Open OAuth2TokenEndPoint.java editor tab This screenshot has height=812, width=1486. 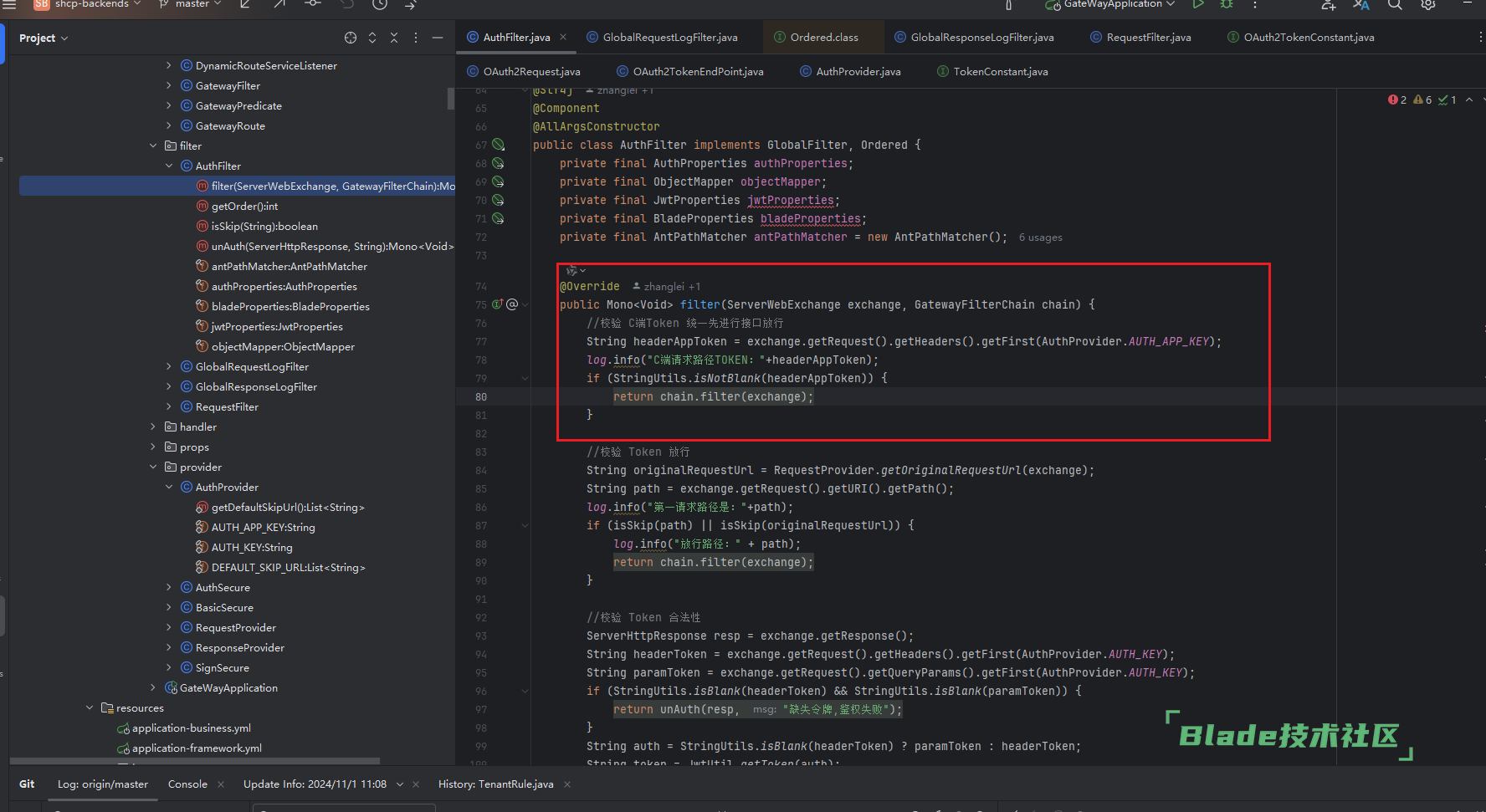689,71
